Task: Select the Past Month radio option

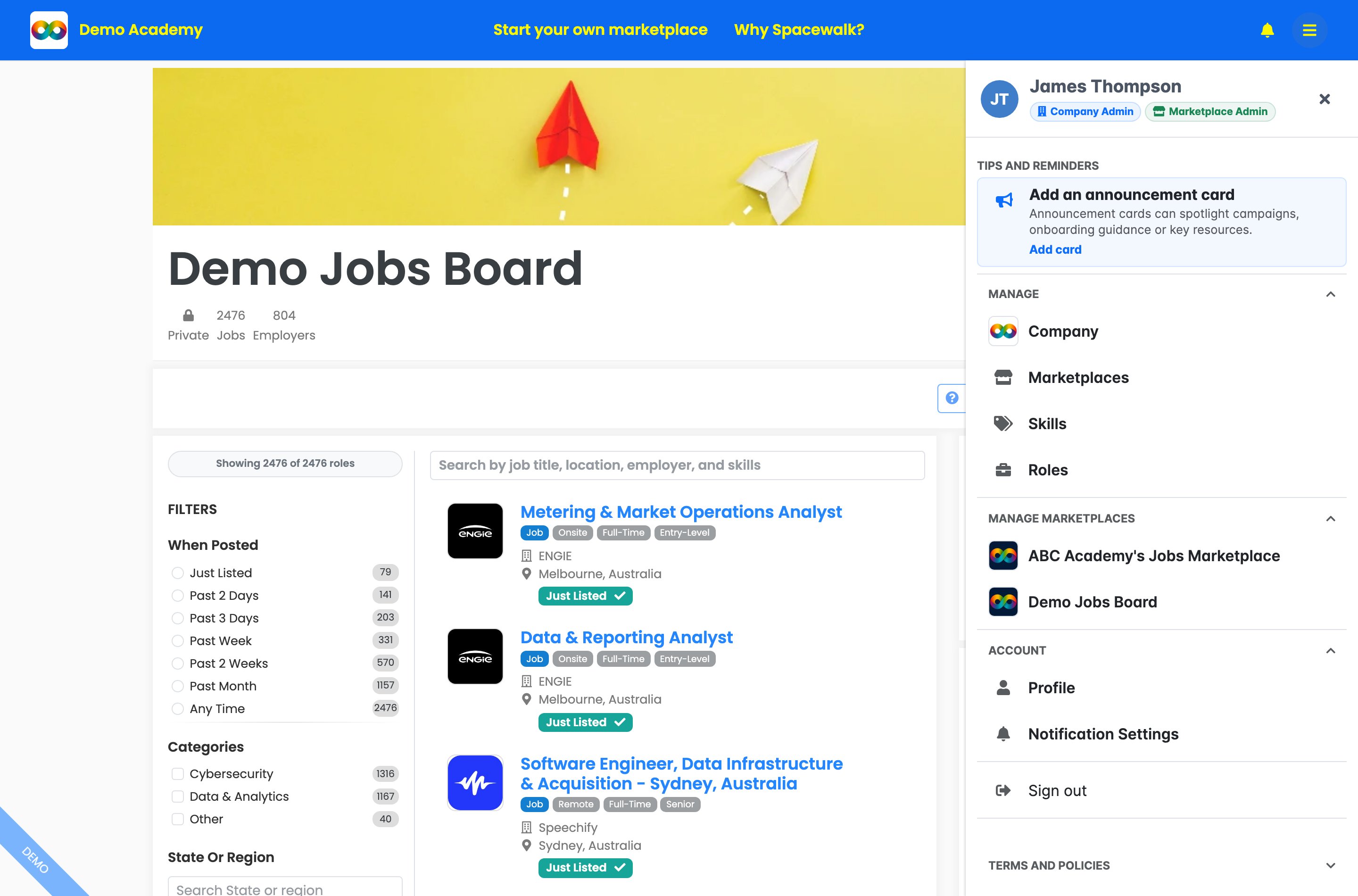Action: [178, 686]
